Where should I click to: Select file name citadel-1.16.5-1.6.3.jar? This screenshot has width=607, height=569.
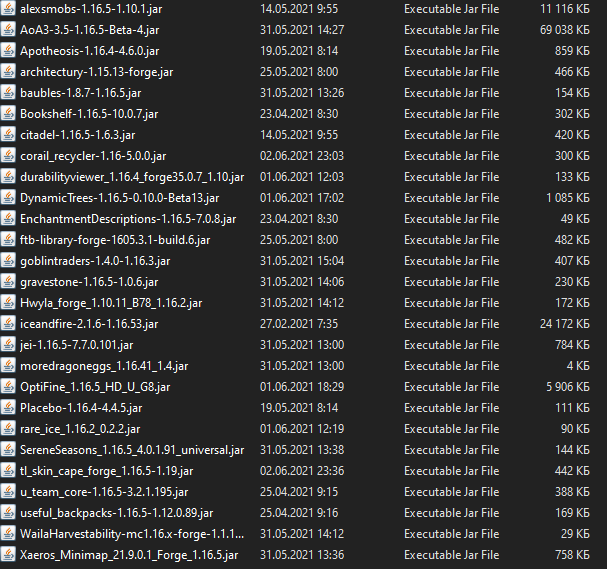coord(77,135)
